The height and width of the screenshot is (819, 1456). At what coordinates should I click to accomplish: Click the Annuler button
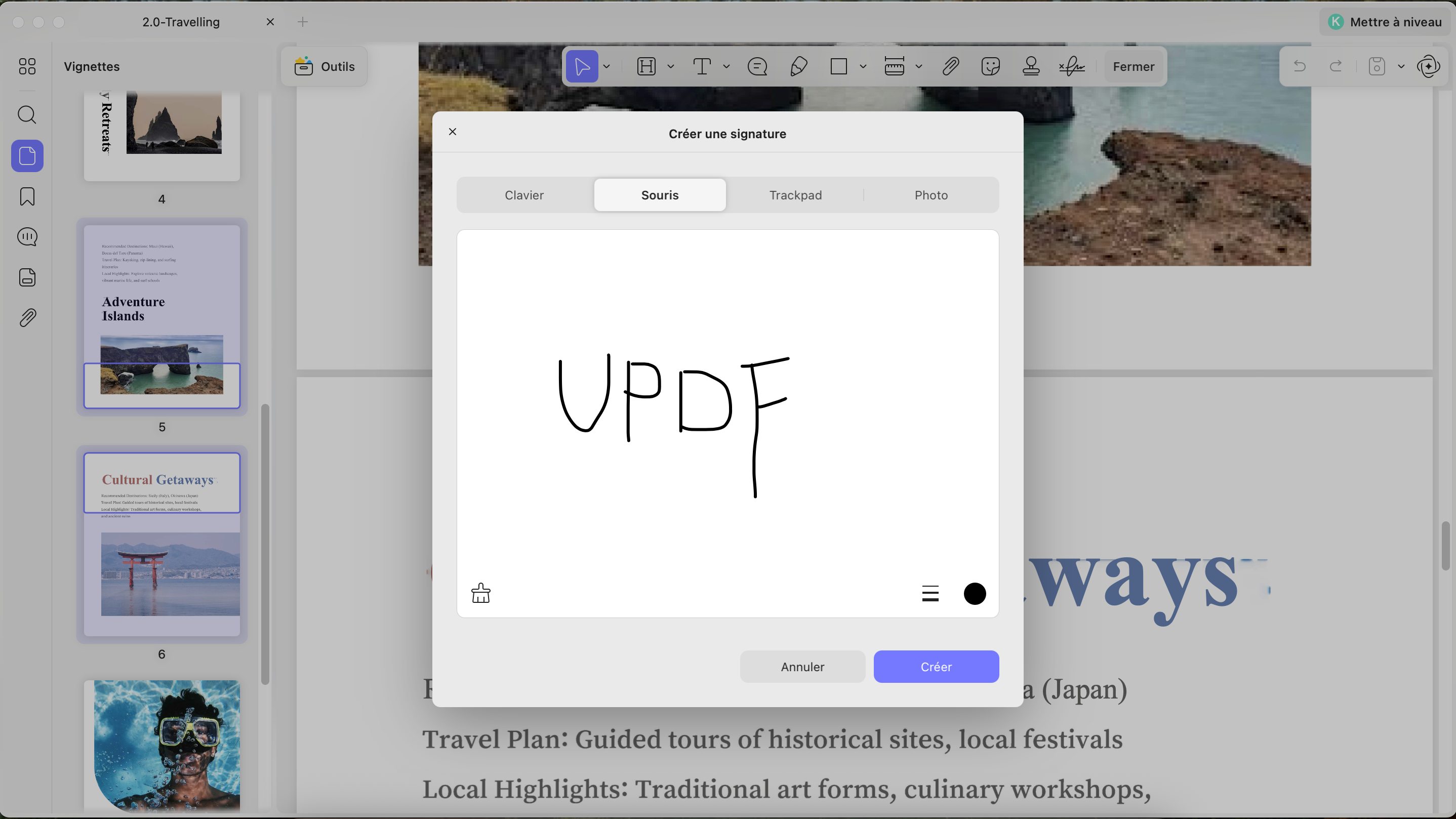(802, 667)
